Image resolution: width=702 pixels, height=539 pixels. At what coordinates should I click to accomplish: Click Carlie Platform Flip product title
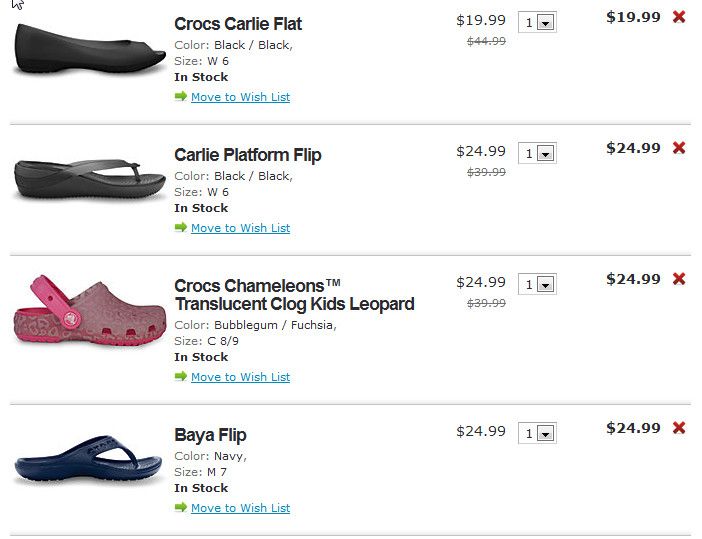[x=248, y=155]
